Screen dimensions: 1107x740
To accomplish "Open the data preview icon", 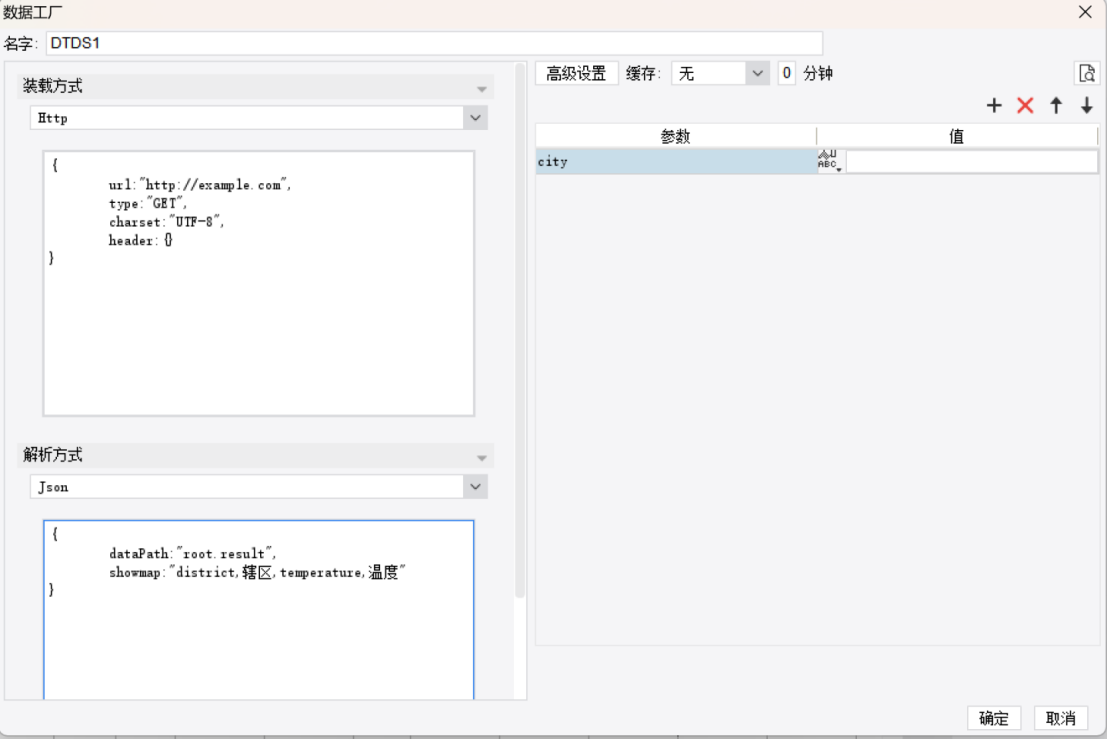I will pyautogui.click(x=1087, y=73).
